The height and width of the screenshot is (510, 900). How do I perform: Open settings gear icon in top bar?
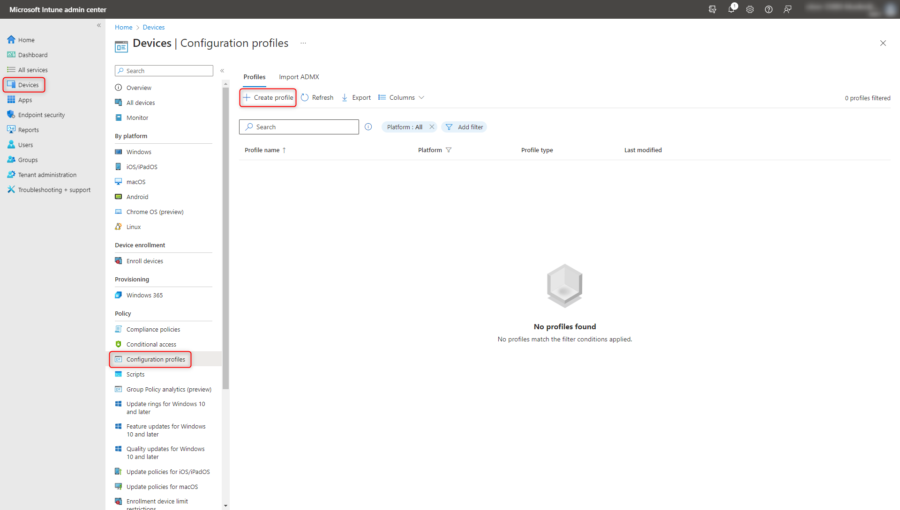pos(750,9)
